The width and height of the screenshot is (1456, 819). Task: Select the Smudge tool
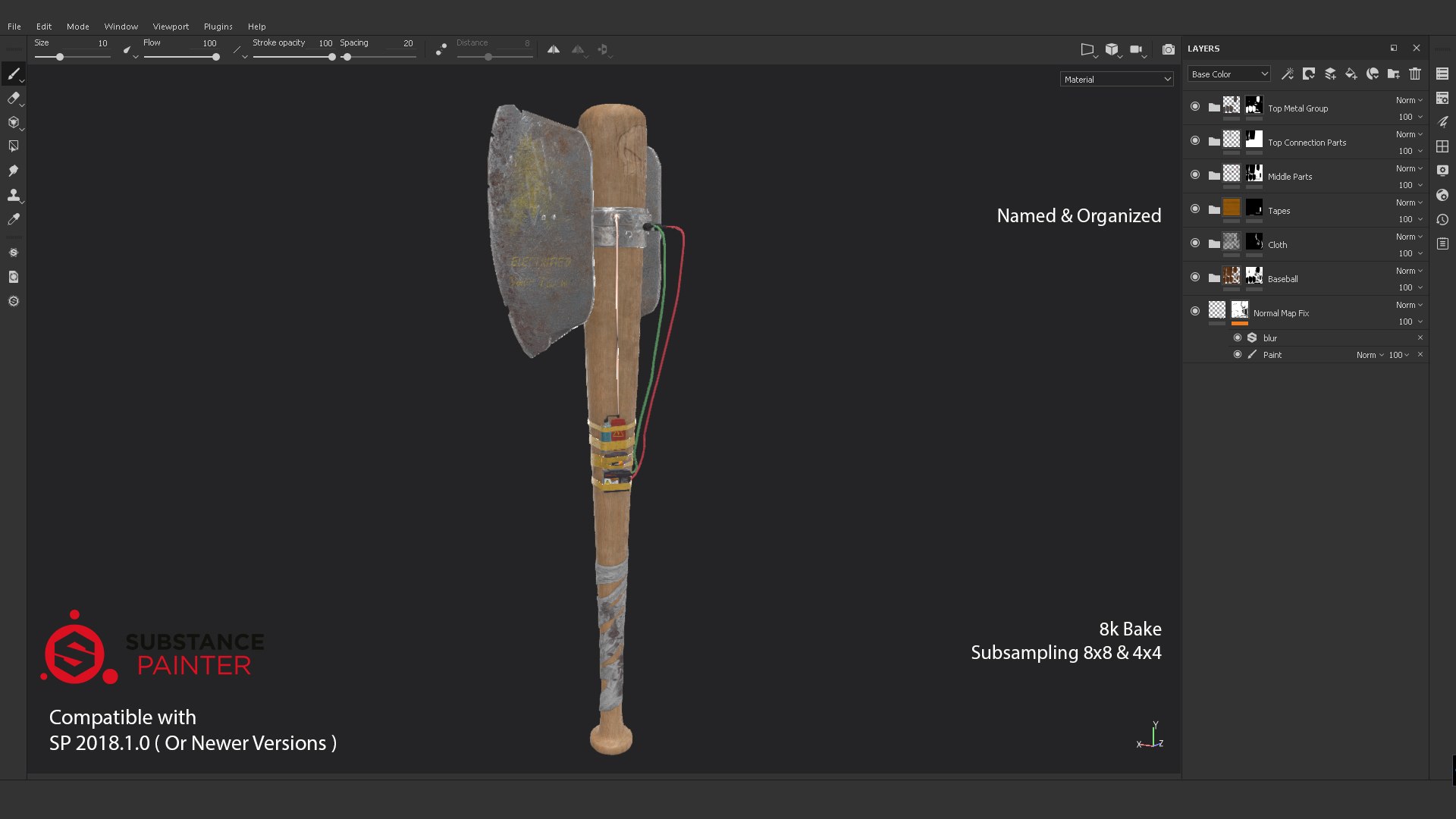click(13, 171)
